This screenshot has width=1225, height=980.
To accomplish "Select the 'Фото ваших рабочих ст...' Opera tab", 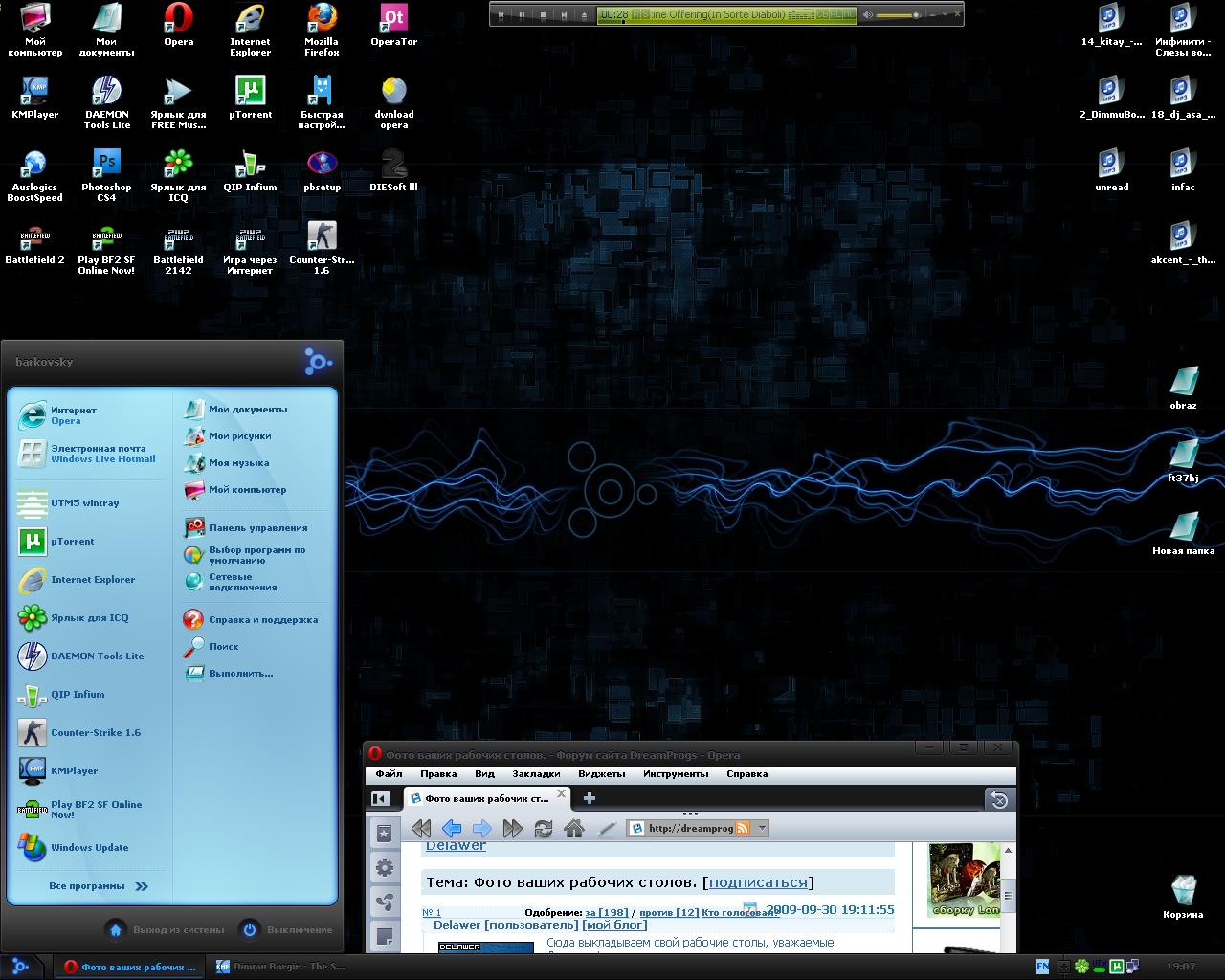I will click(487, 798).
